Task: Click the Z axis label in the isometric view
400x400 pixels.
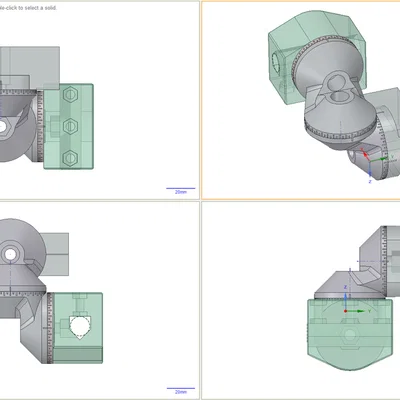Action: click(370, 182)
